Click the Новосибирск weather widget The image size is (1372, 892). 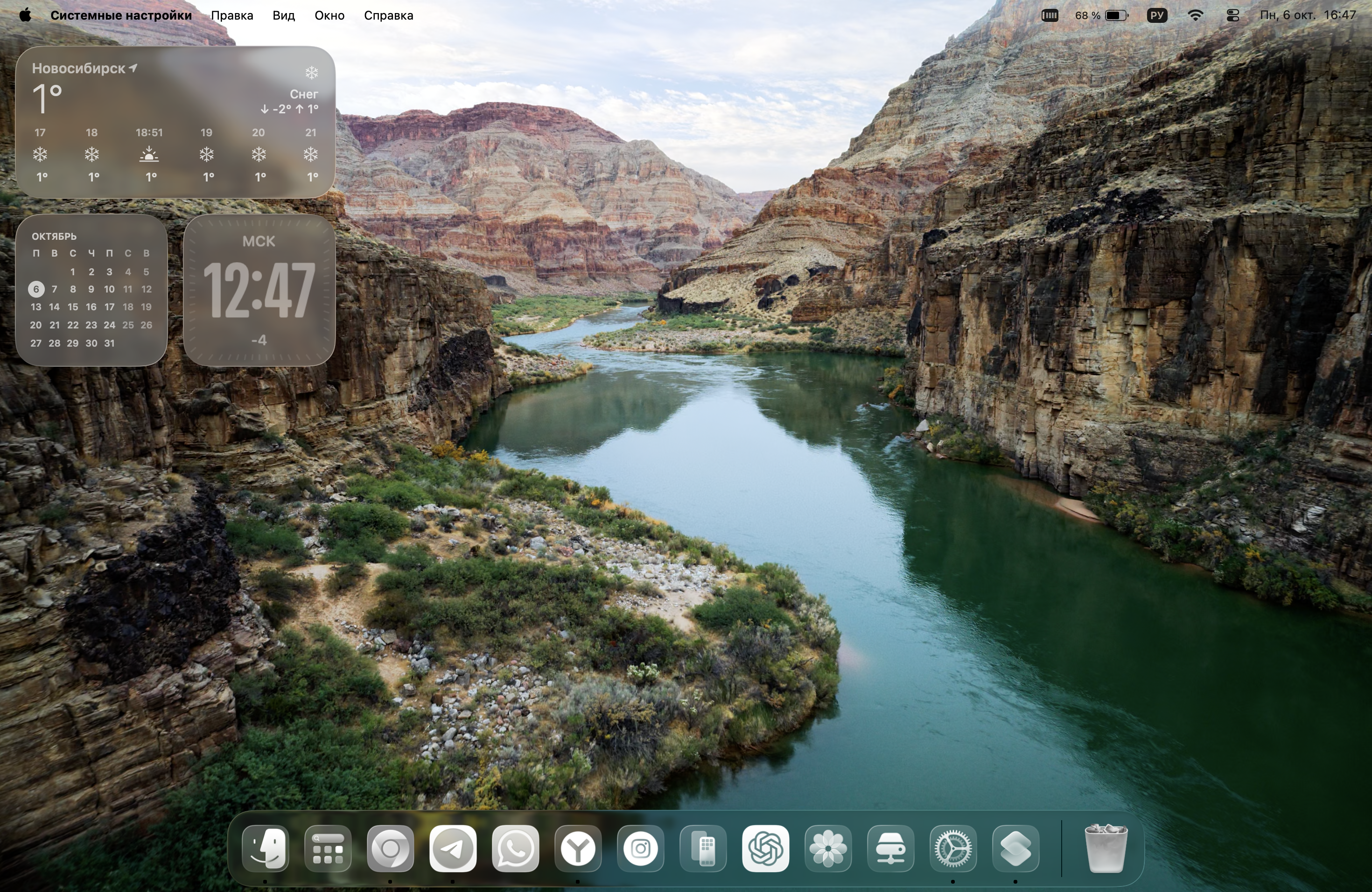coord(175,122)
